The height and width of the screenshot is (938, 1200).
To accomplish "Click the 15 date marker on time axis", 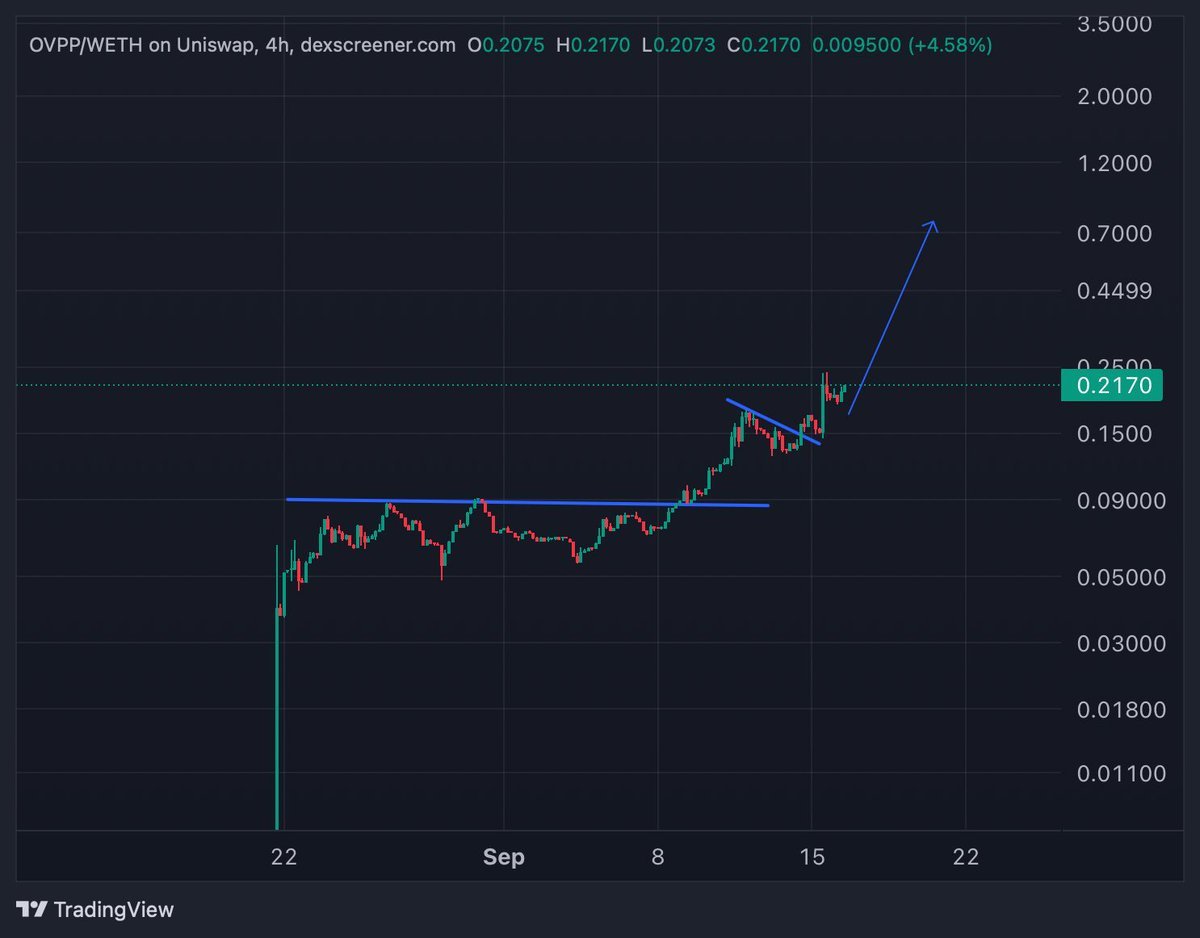I will tap(812, 857).
